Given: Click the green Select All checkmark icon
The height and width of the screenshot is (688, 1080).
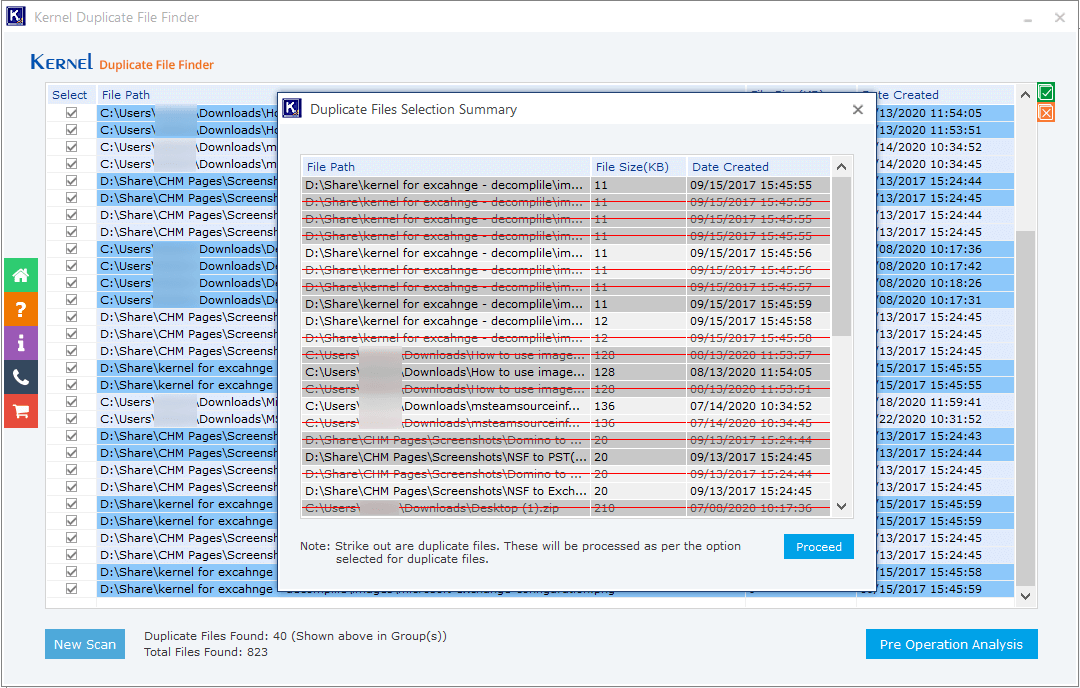Looking at the screenshot, I should click(1046, 92).
